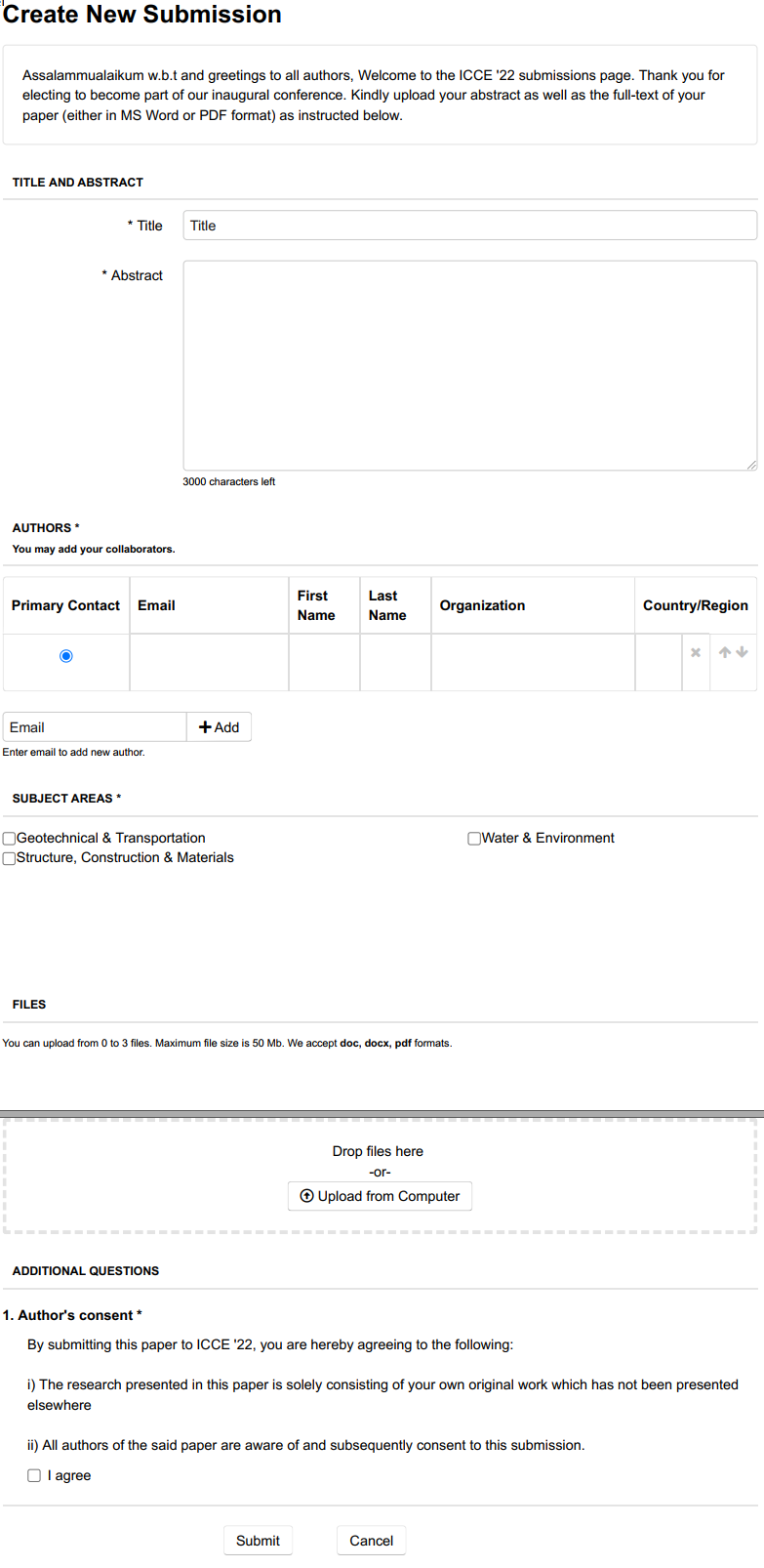Viewport: 764px width, 1568px height.
Task: Check the Geotechnical & Transportation subject area
Action: [x=10, y=839]
